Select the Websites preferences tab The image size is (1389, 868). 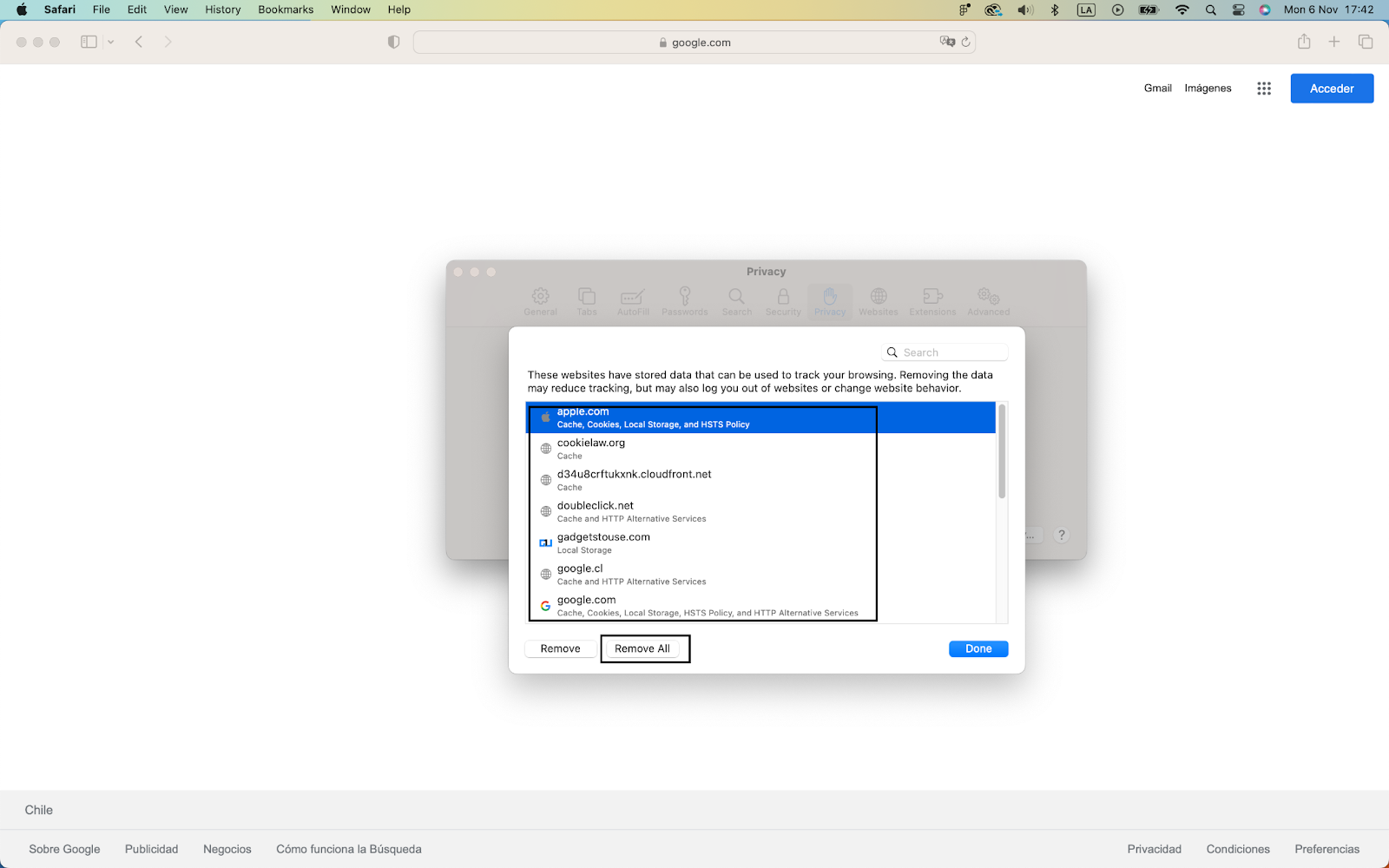click(879, 302)
